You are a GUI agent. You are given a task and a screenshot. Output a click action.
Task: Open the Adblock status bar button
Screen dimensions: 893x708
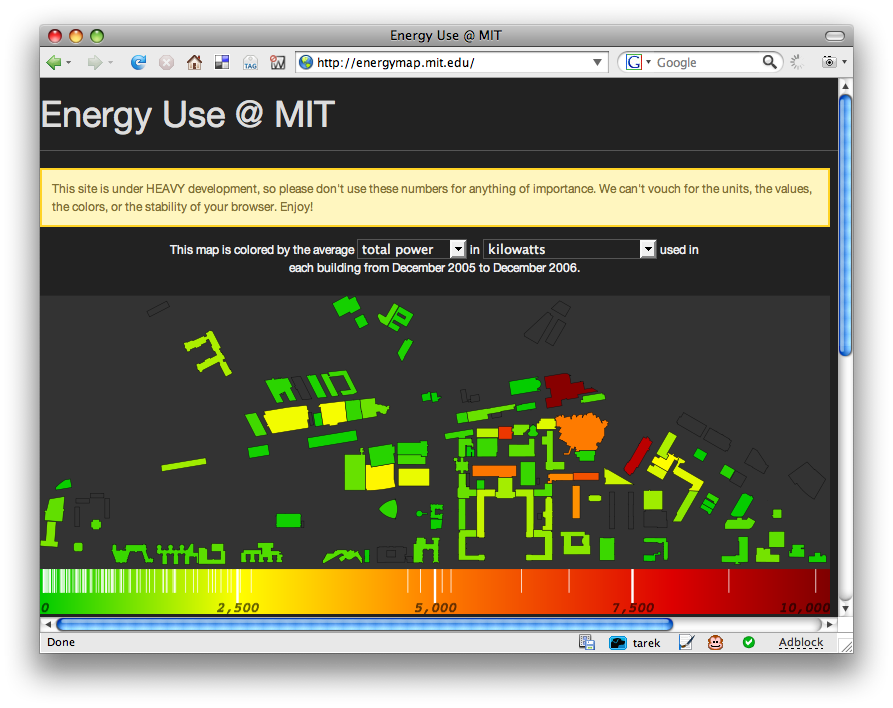pos(801,642)
